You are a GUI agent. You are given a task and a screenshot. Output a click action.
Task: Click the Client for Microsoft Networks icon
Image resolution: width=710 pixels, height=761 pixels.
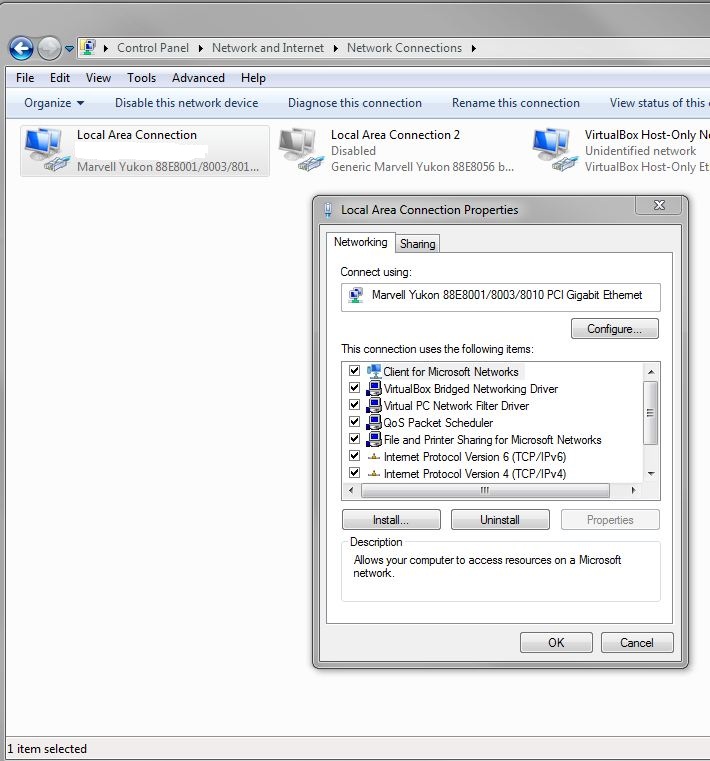click(374, 371)
